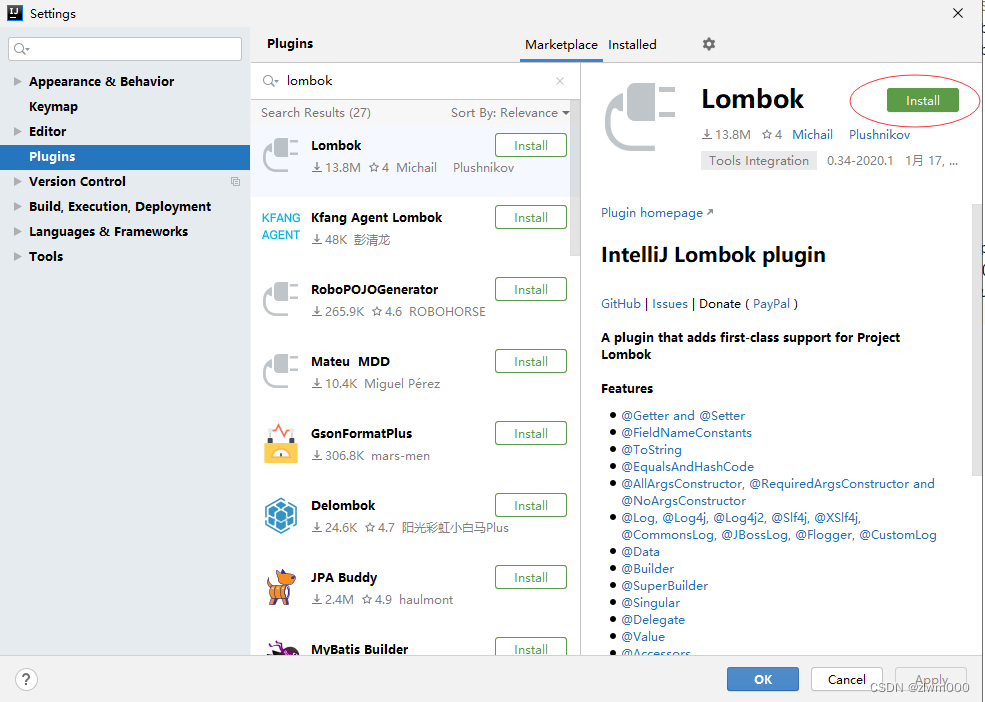Open the help question mark button
Viewport: 985px width, 702px height.
(26, 679)
